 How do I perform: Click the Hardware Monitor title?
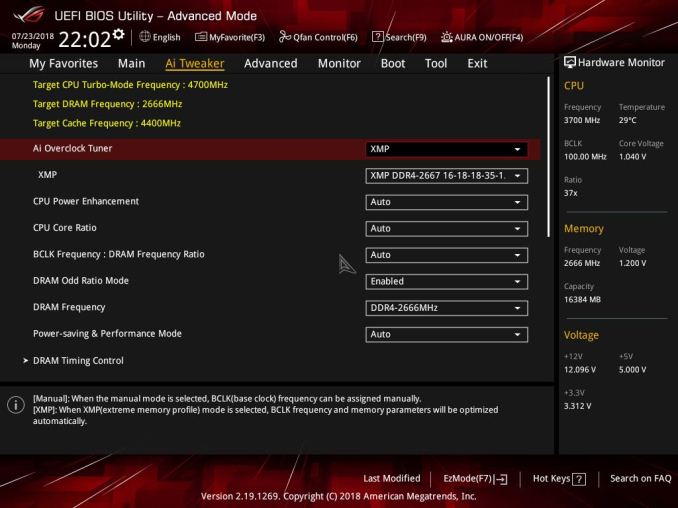[621, 63]
